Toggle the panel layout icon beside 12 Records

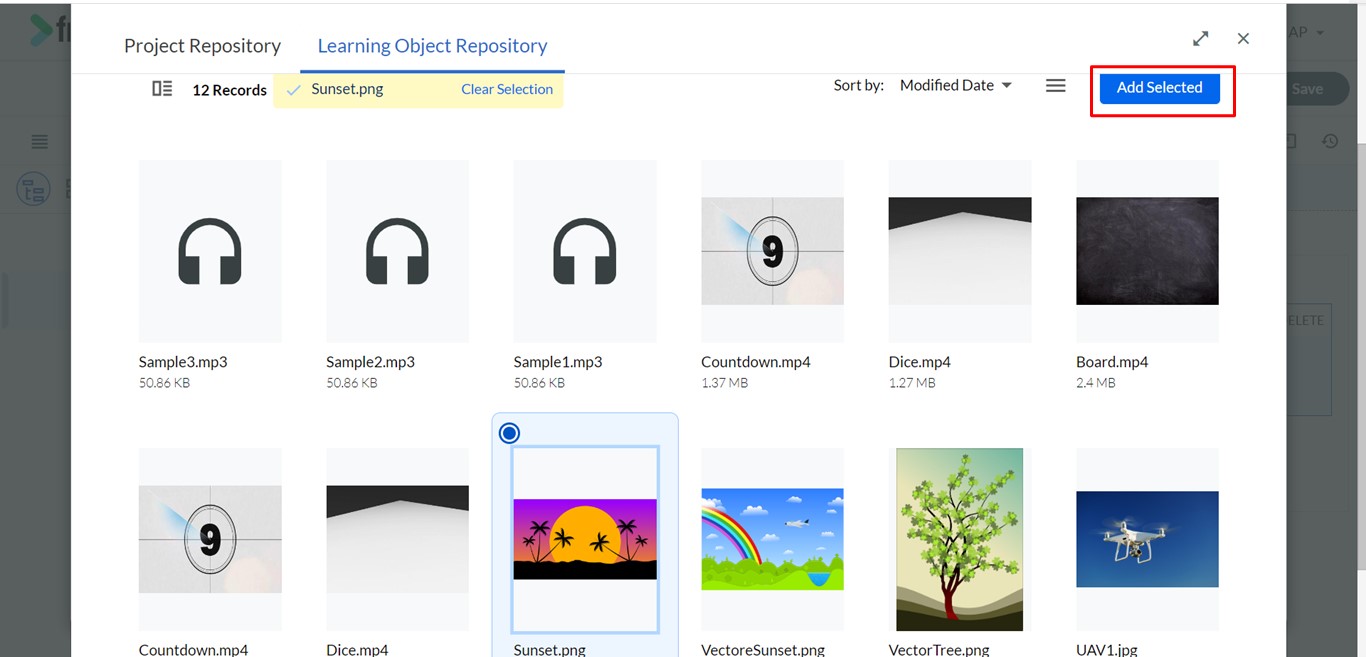click(x=162, y=89)
